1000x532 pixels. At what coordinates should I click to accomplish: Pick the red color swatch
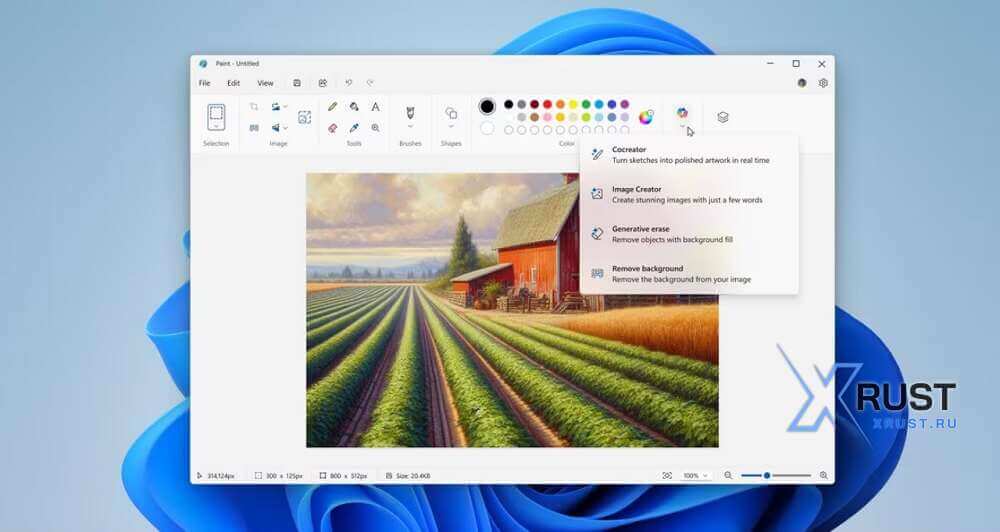point(547,104)
